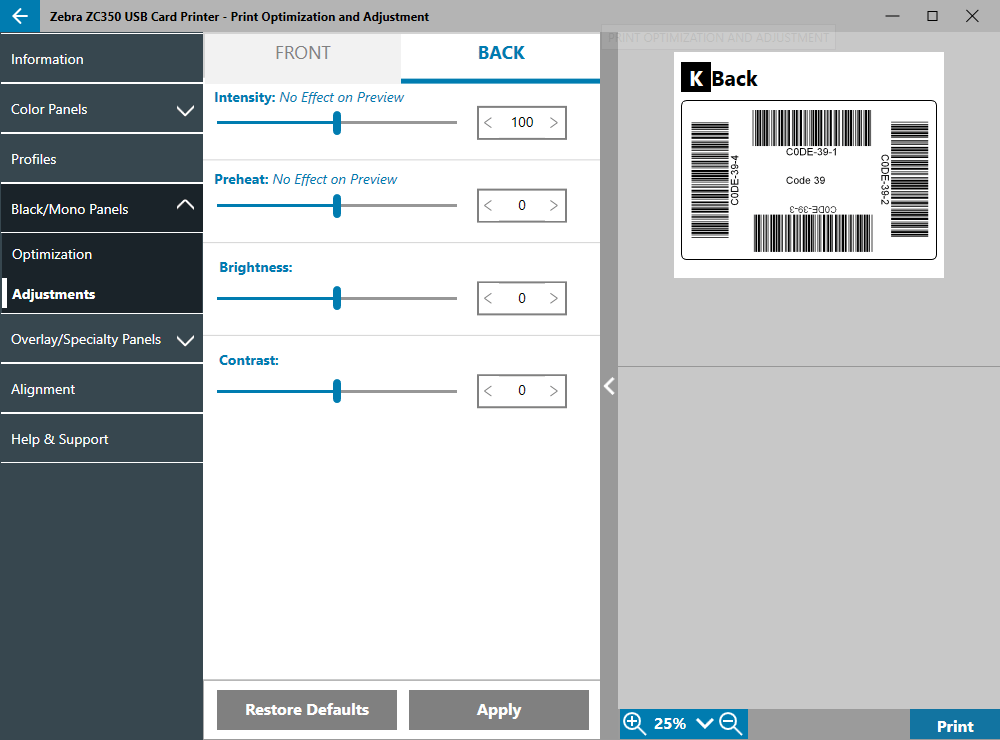Screen dimensions: 1000x740
Task: Increase the Contrast value with right arrow
Action: pyautogui.click(x=554, y=391)
